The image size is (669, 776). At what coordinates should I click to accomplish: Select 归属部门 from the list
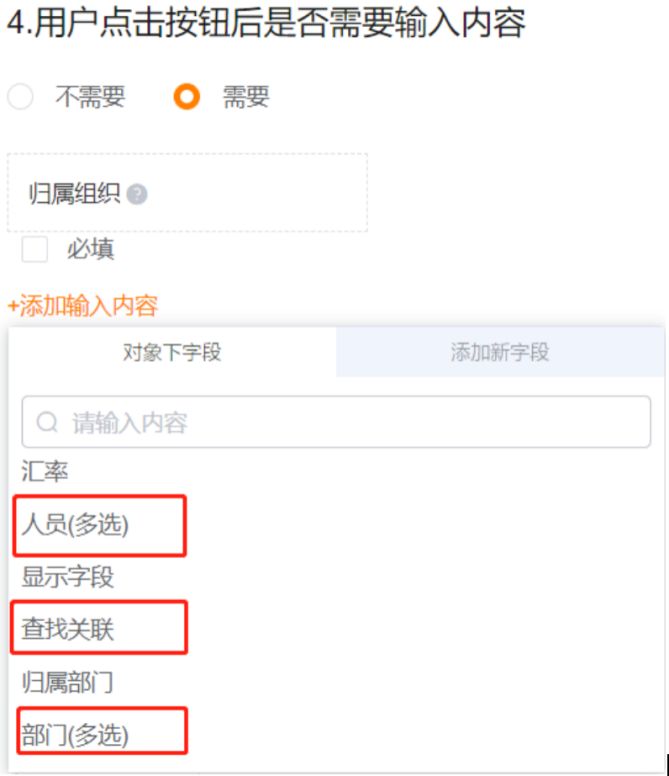point(68,683)
